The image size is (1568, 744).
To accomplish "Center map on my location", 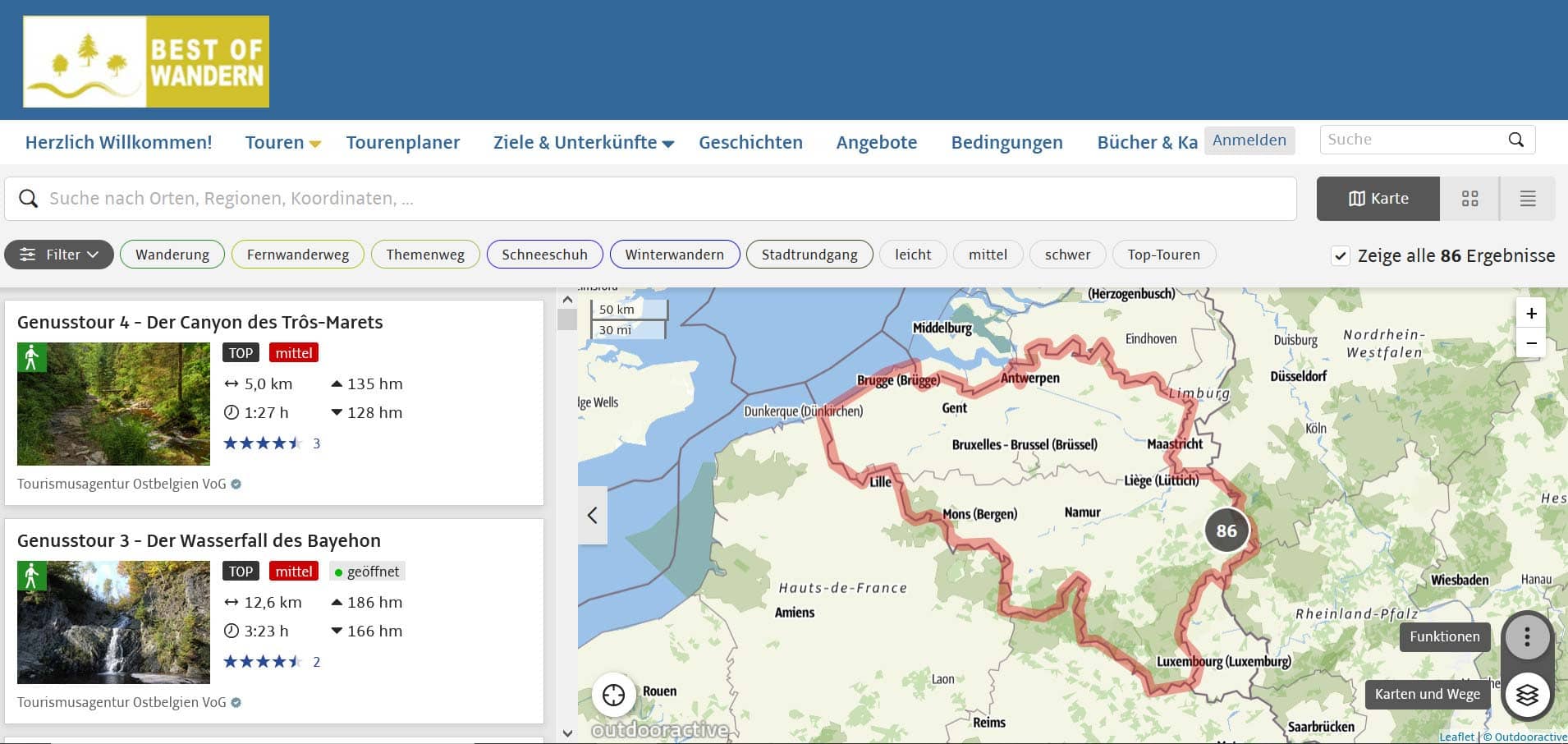I will tap(613, 695).
